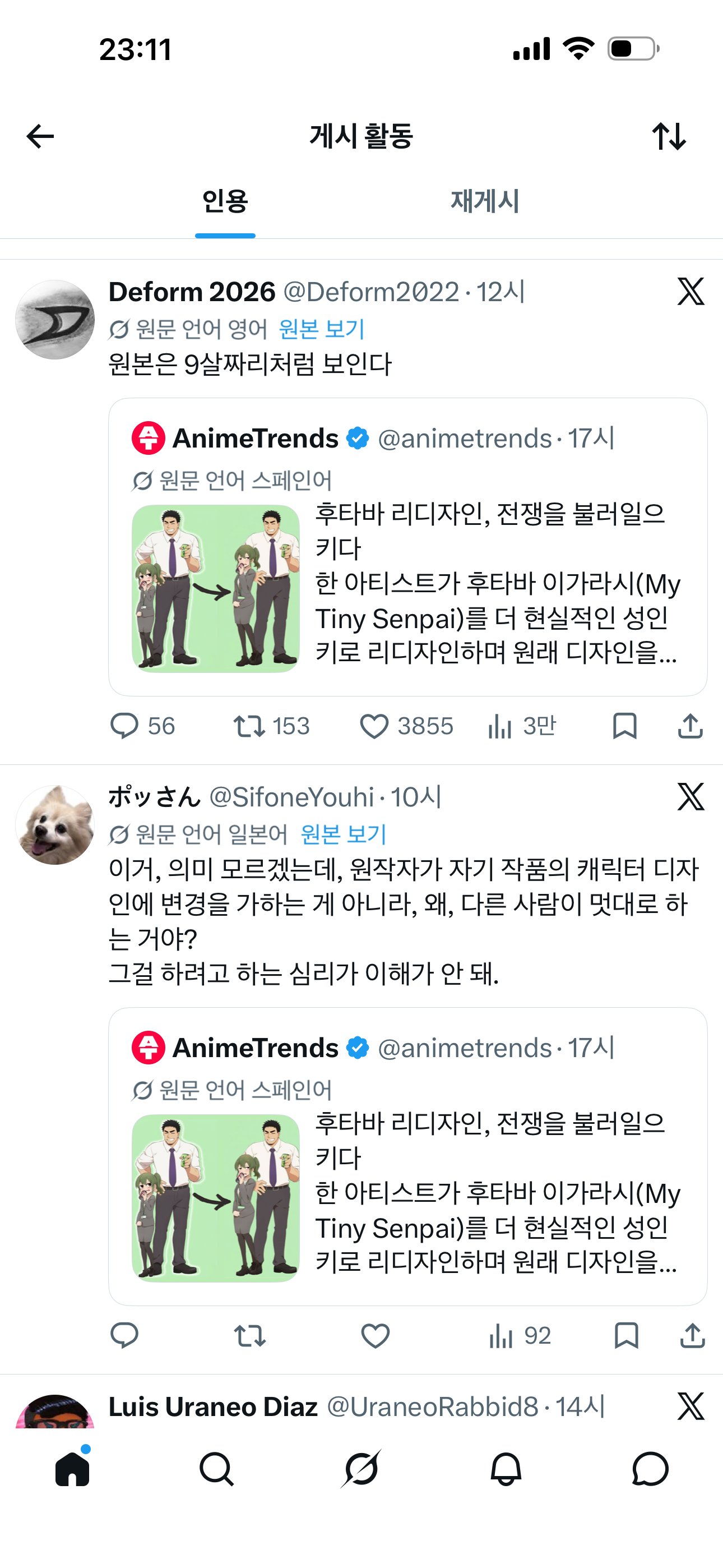Image resolution: width=723 pixels, height=1568 pixels.
Task: Open AnimeTrends quoted image thumbnail in first post
Action: (x=215, y=589)
